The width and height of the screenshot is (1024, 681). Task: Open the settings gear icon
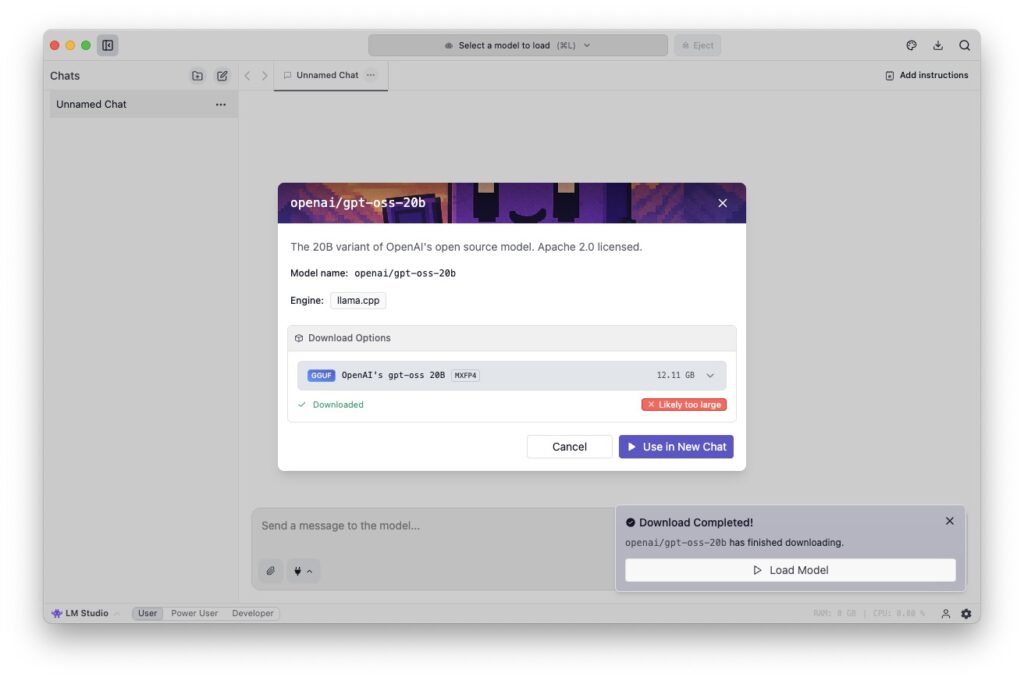coord(966,613)
